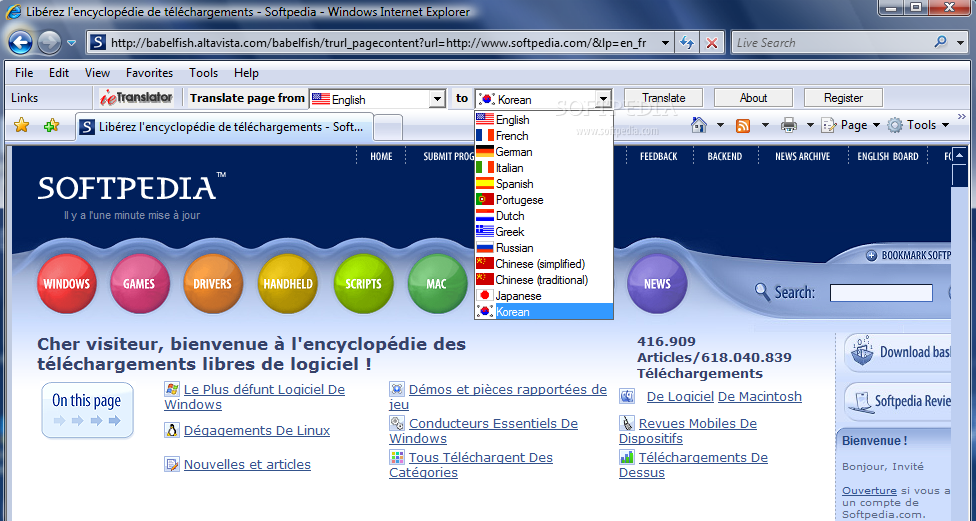Click the Print icon
This screenshot has height=521, width=976.
coord(789,125)
